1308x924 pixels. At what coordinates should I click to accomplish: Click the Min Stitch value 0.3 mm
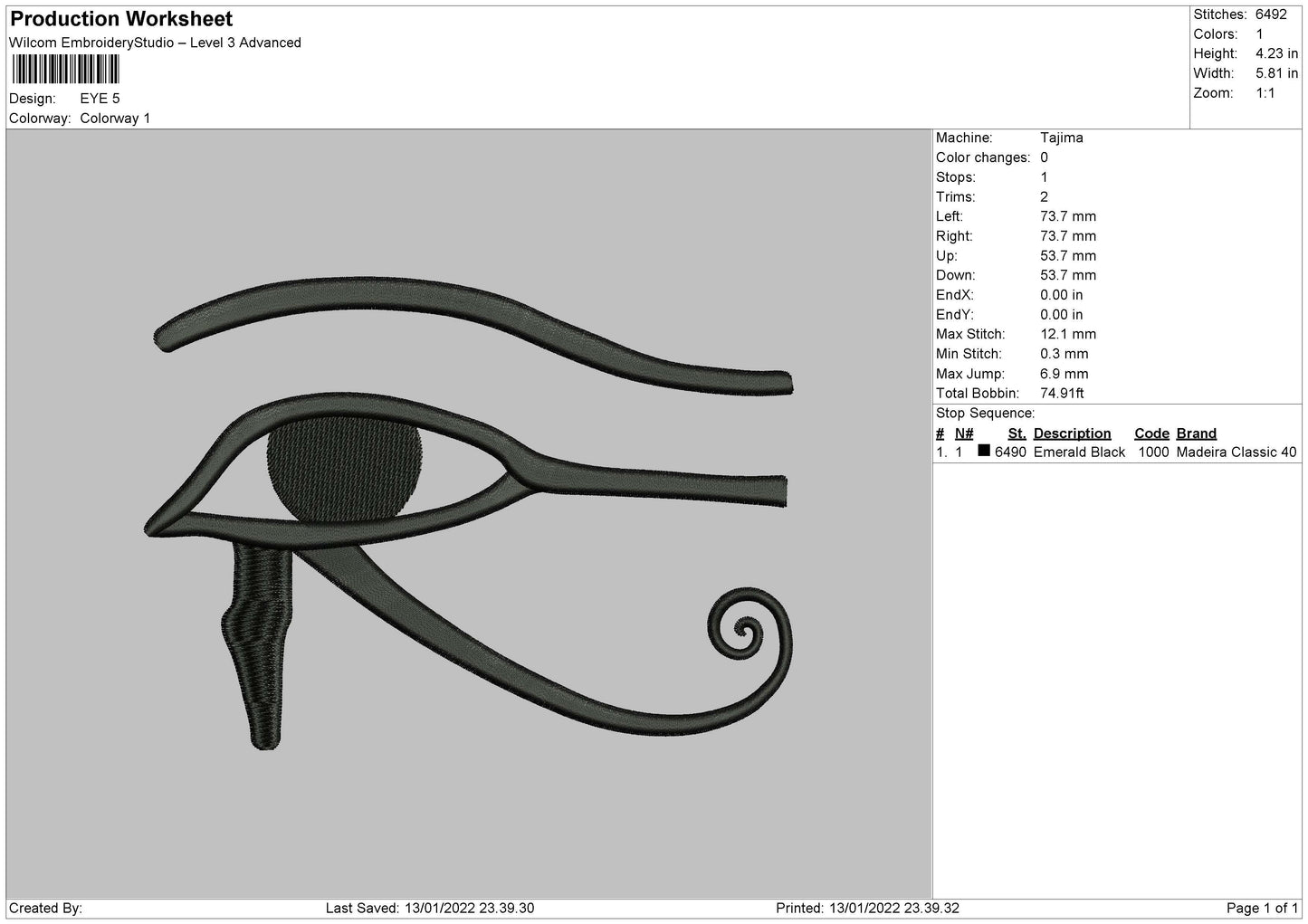pyautogui.click(x=1065, y=355)
